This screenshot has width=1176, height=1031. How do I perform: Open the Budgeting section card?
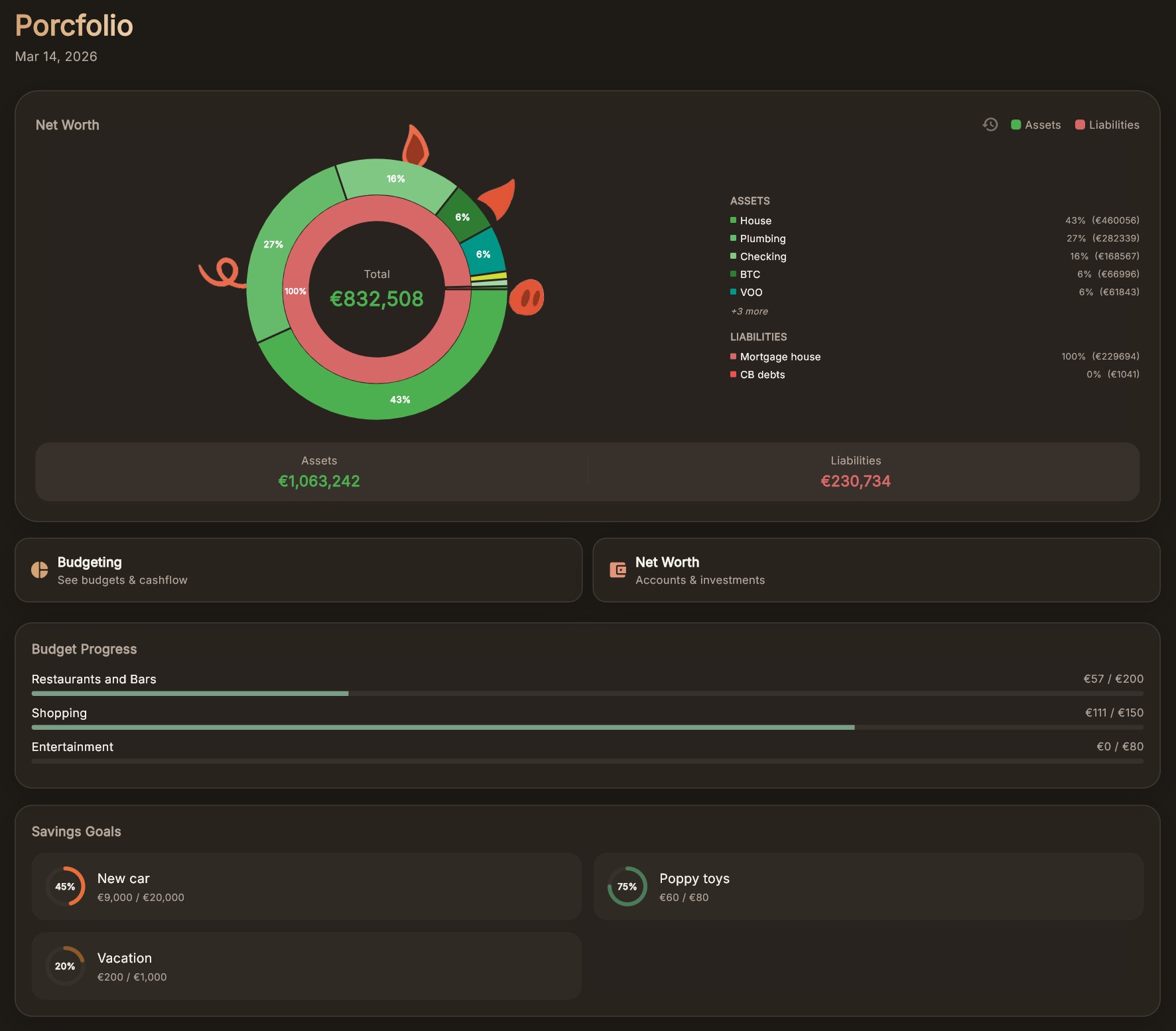tap(298, 570)
